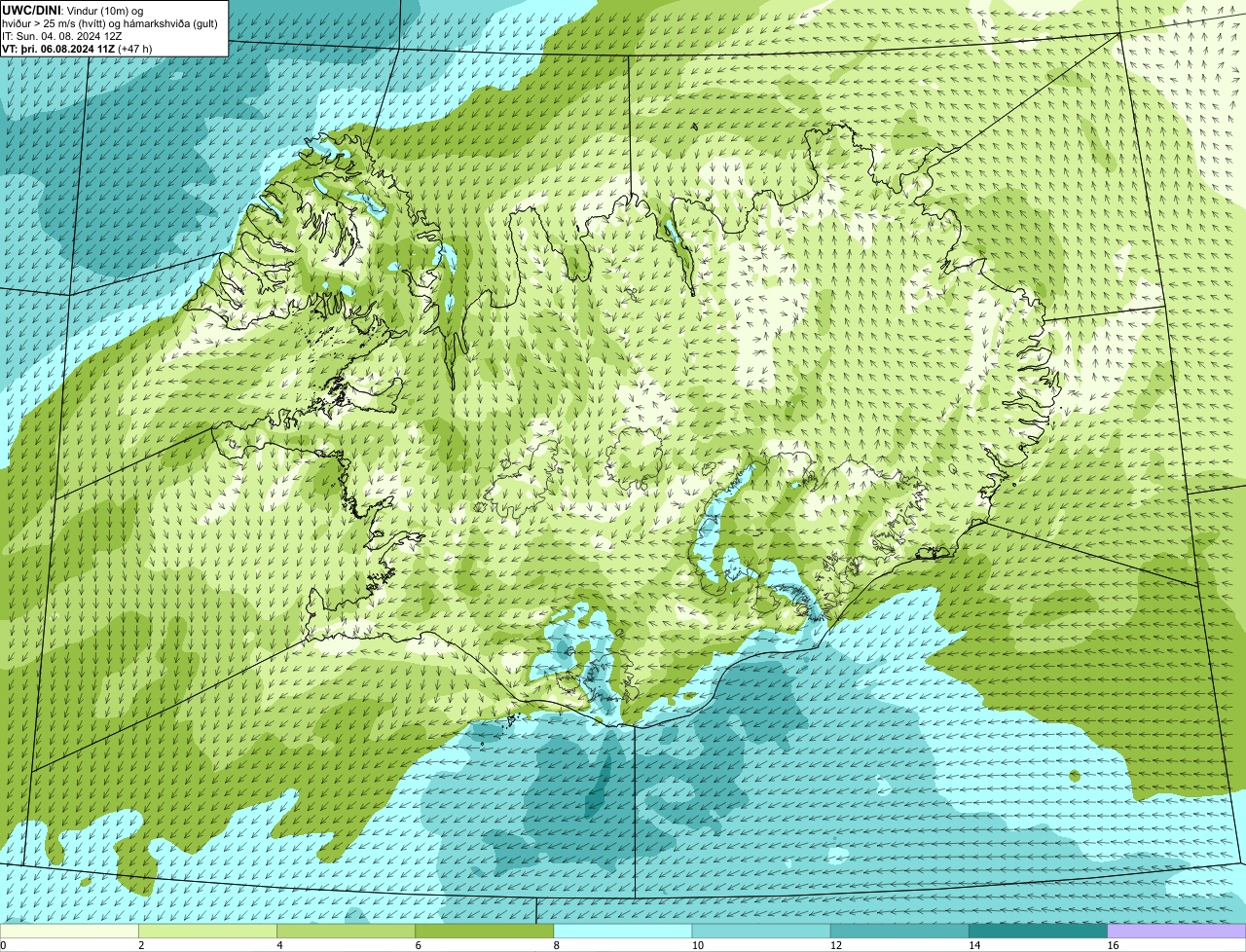Click the light cyan 8–10 legend swatch
The image size is (1246, 952).
tap(623, 932)
